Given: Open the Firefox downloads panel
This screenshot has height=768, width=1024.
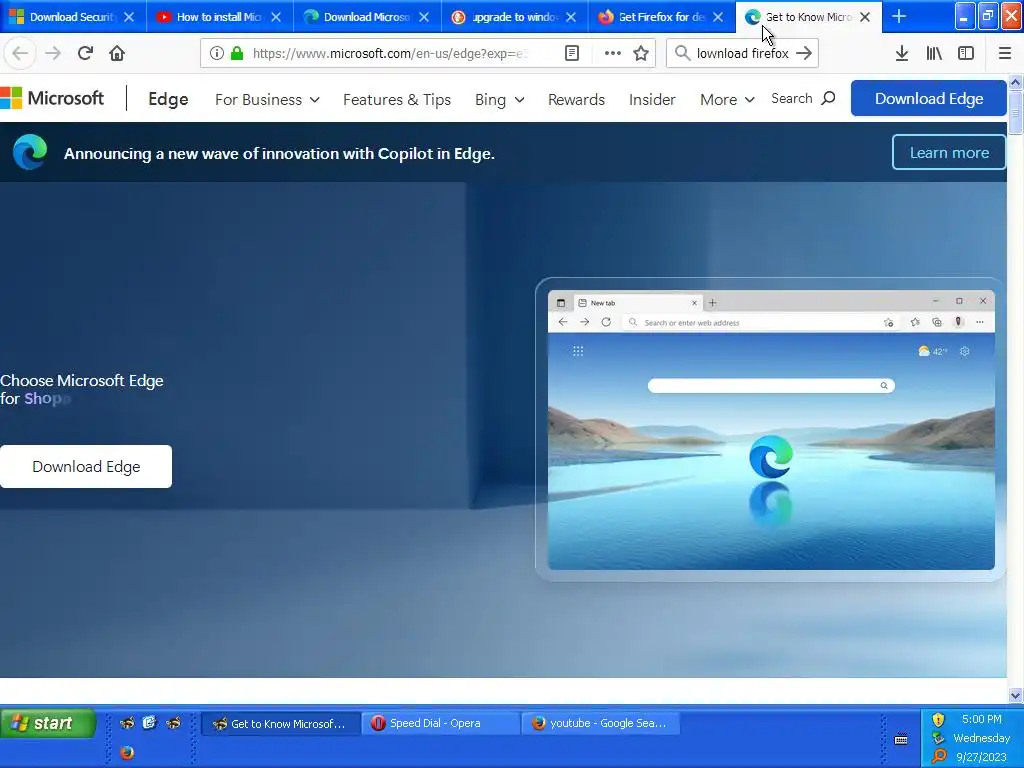Looking at the screenshot, I should [902, 54].
